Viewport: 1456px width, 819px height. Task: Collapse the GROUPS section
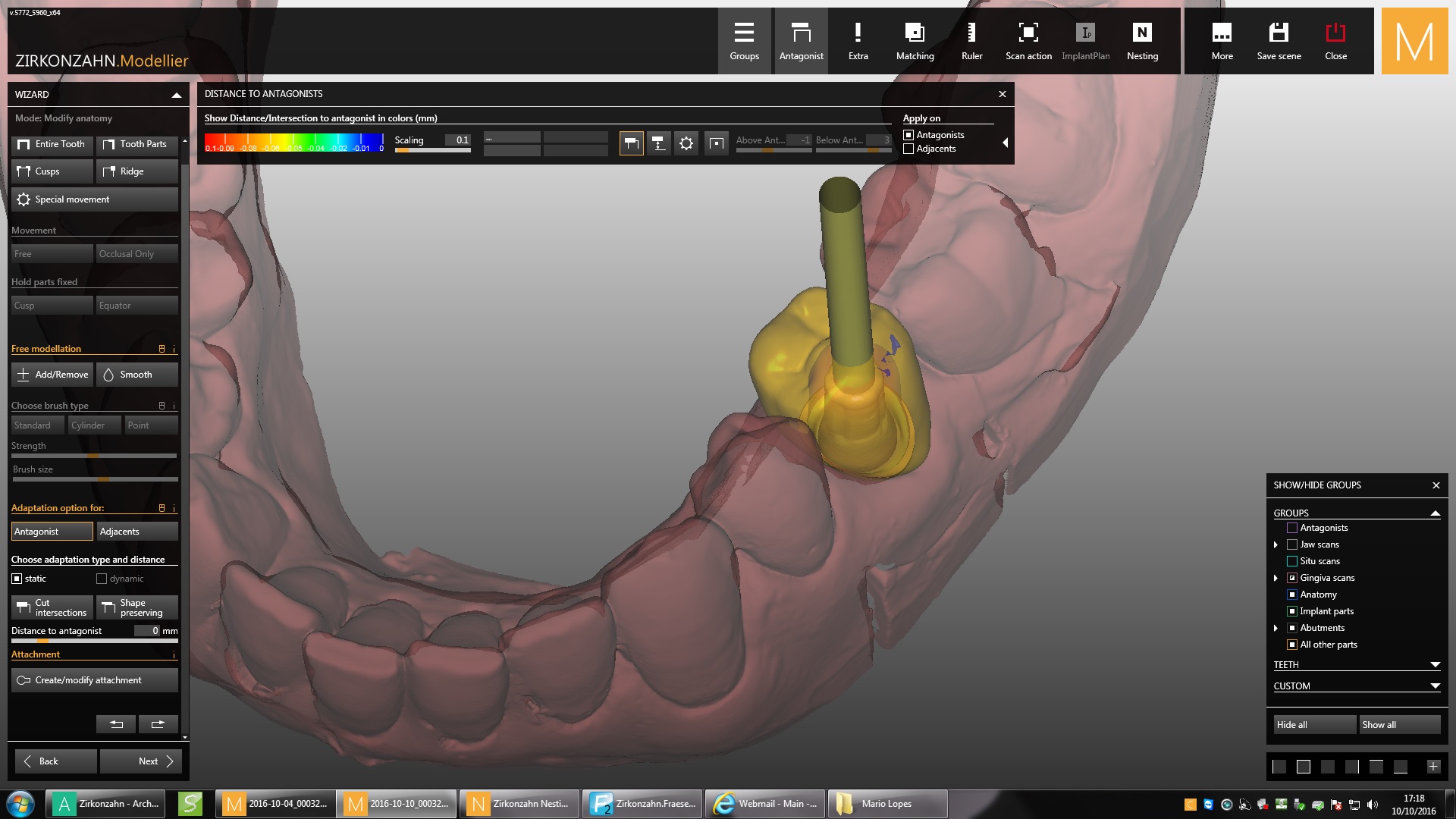click(1435, 513)
